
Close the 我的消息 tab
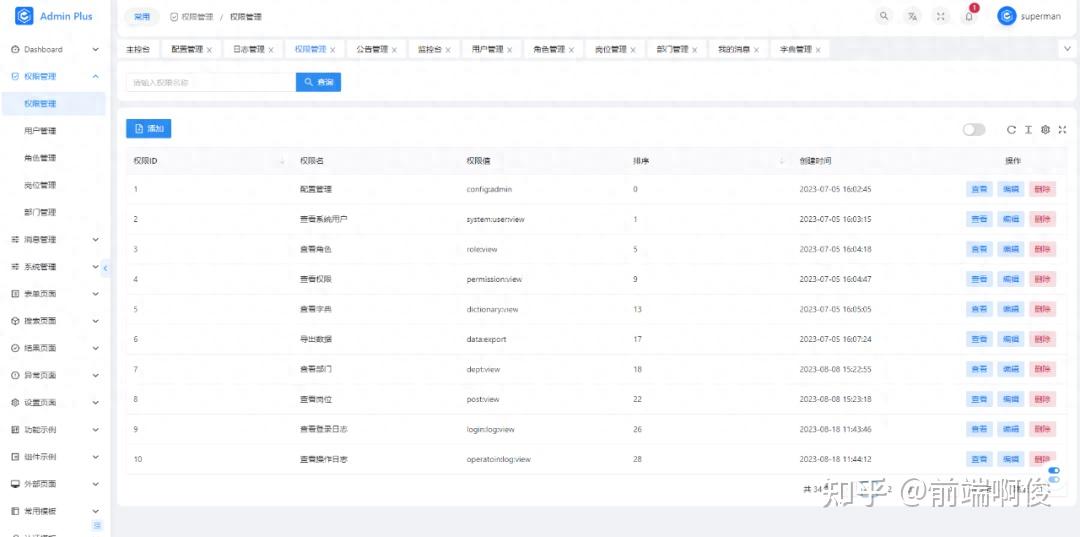pyautogui.click(x=756, y=50)
